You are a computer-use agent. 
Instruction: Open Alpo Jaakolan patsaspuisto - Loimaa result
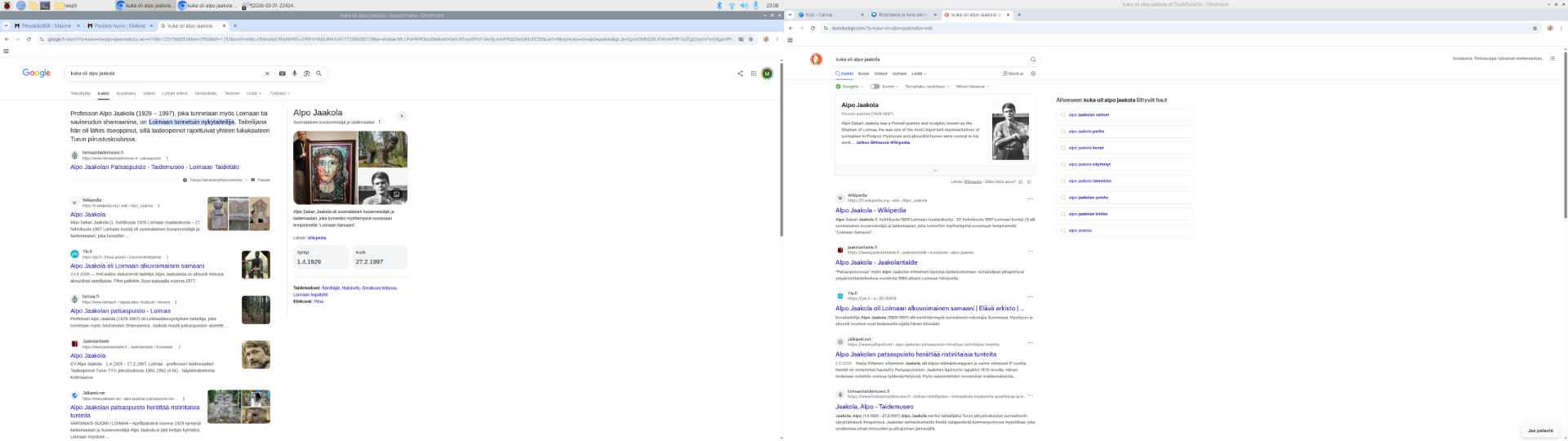[x=120, y=311]
